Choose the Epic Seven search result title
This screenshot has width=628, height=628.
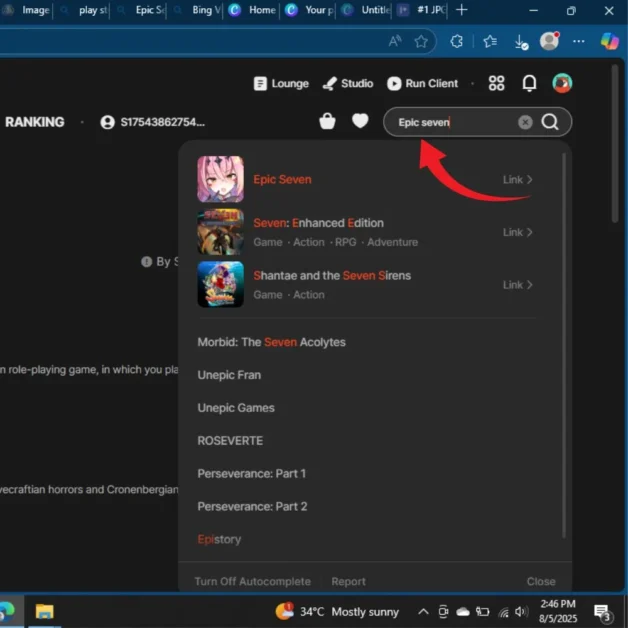point(282,179)
